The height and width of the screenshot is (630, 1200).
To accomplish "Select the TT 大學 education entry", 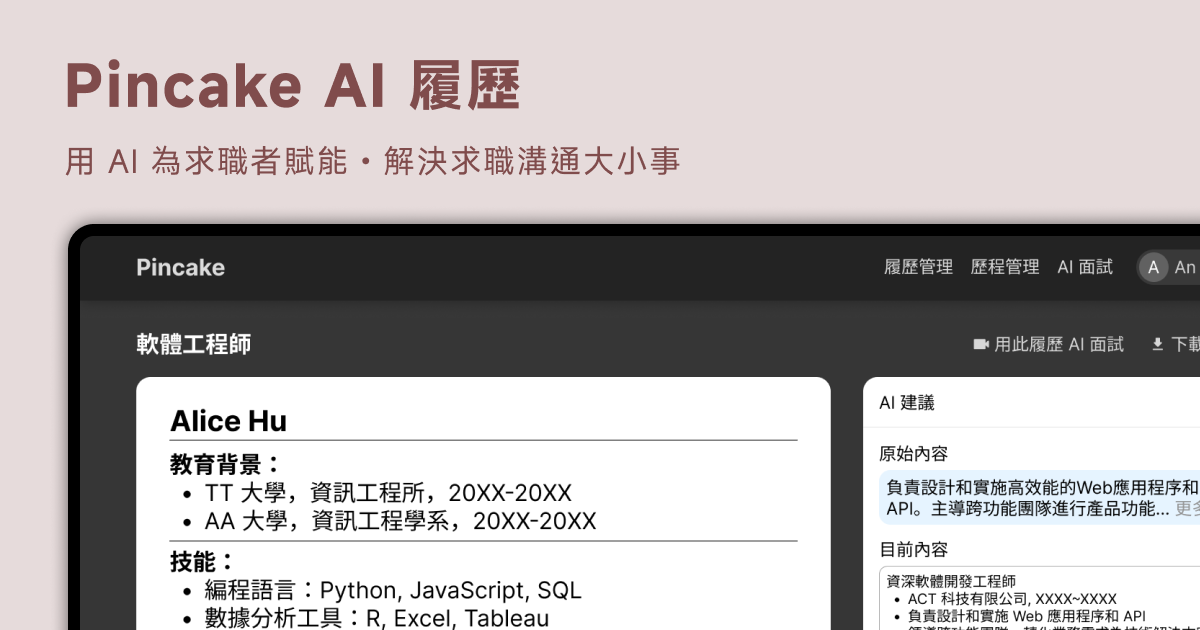I will pyautogui.click(x=388, y=493).
